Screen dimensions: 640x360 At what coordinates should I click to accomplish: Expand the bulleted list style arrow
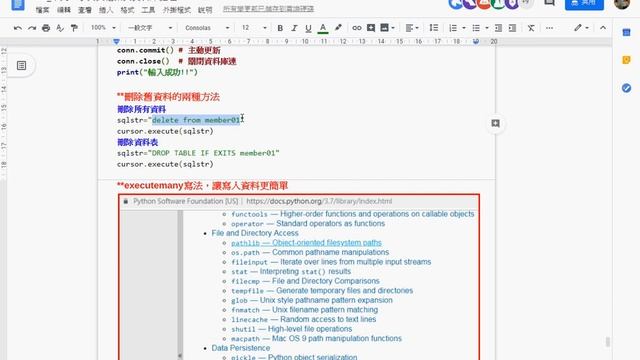(487, 28)
